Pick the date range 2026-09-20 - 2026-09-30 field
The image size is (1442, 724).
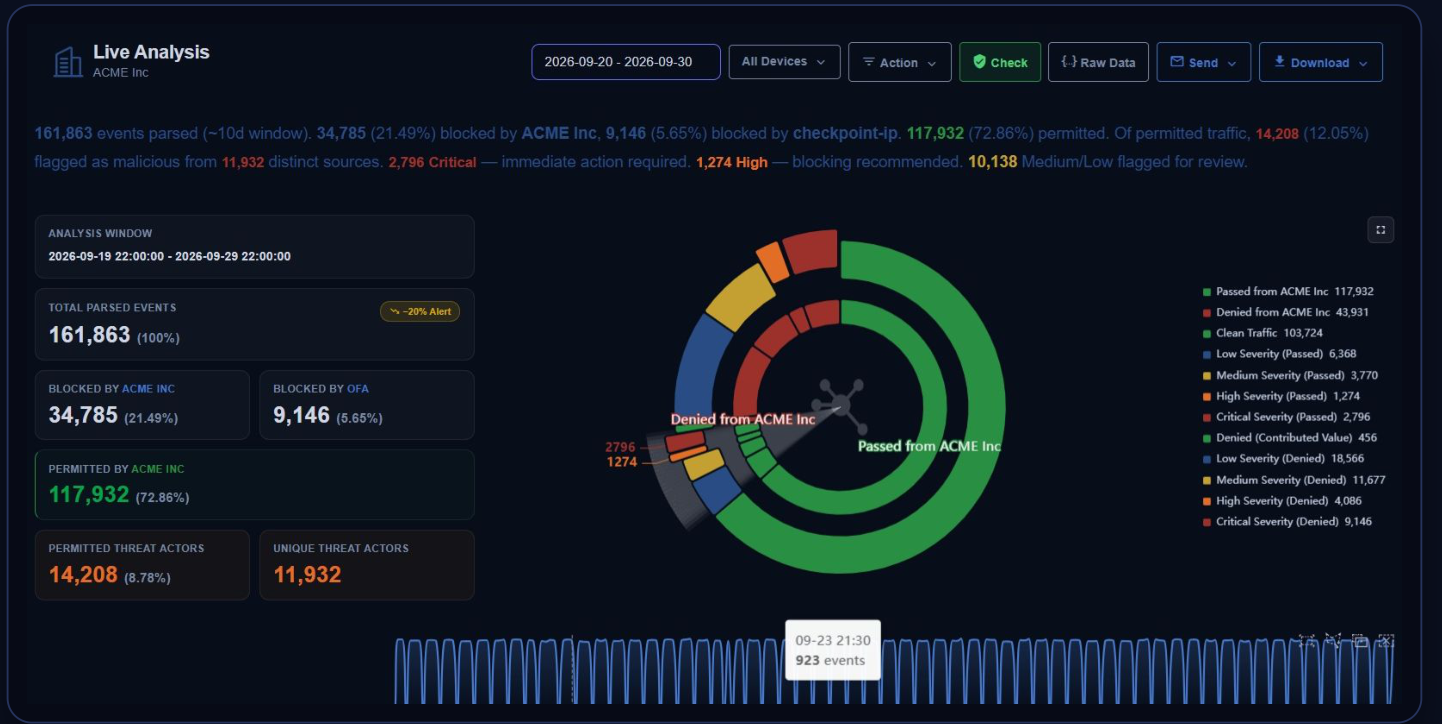coord(626,62)
